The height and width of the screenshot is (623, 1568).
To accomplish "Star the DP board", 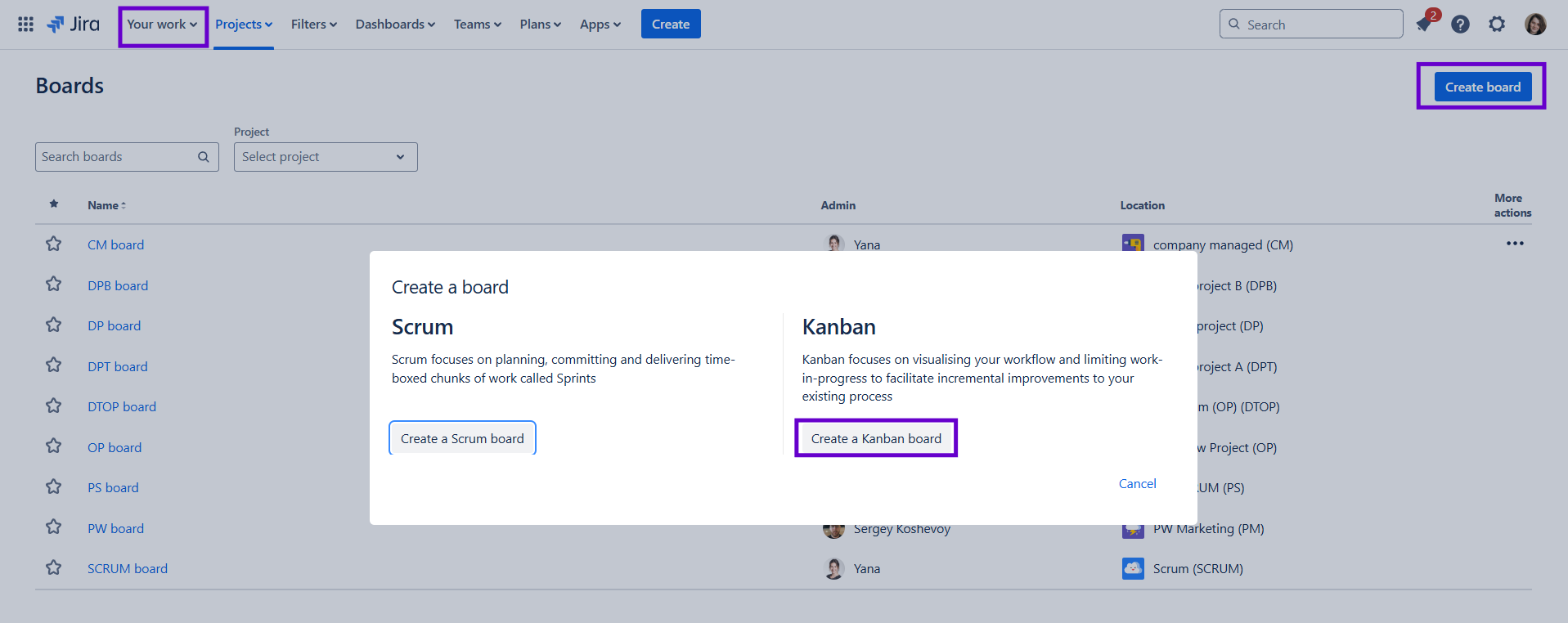I will 54,325.
